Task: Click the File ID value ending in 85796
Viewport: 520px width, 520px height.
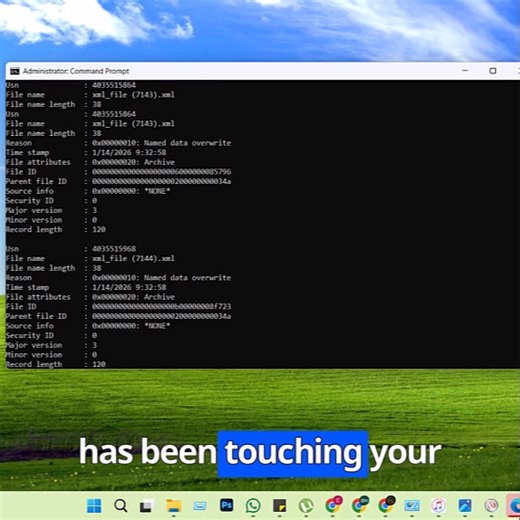Action: tap(161, 172)
